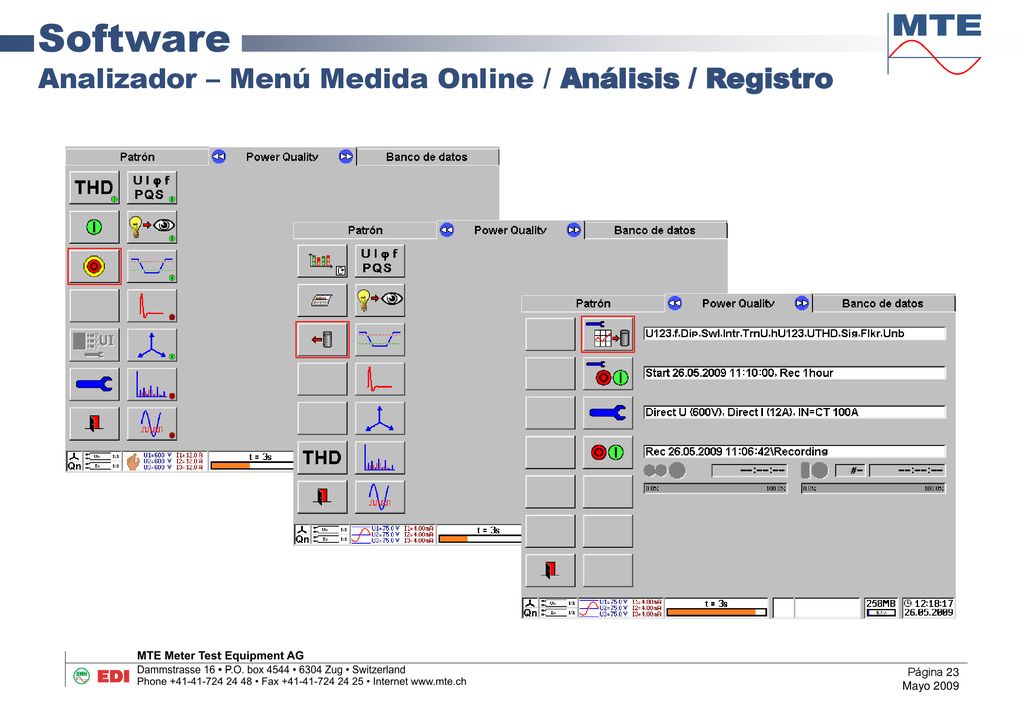Click left arrow beside Power Quality, middle window
Image resolution: width=1024 pixels, height=724 pixels.
(x=447, y=230)
